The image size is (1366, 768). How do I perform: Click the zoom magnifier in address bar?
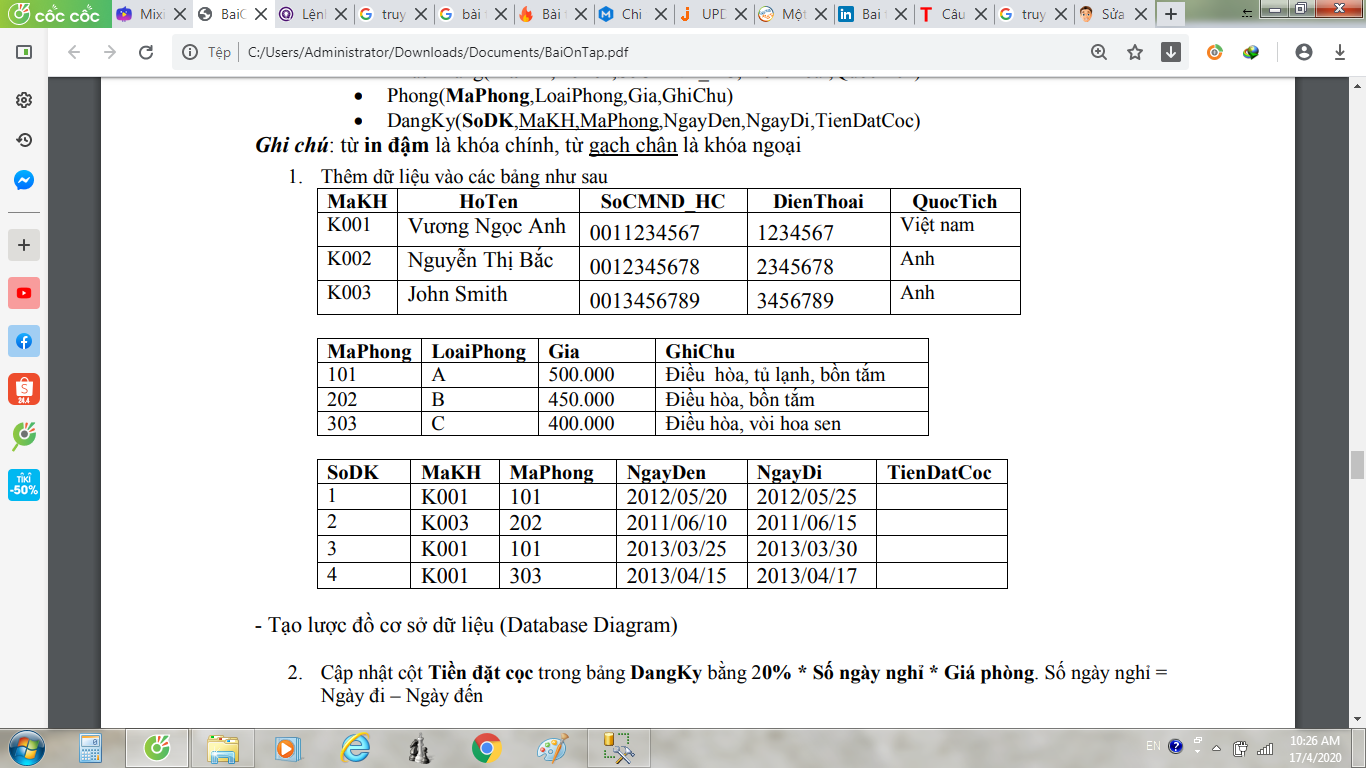click(1099, 53)
